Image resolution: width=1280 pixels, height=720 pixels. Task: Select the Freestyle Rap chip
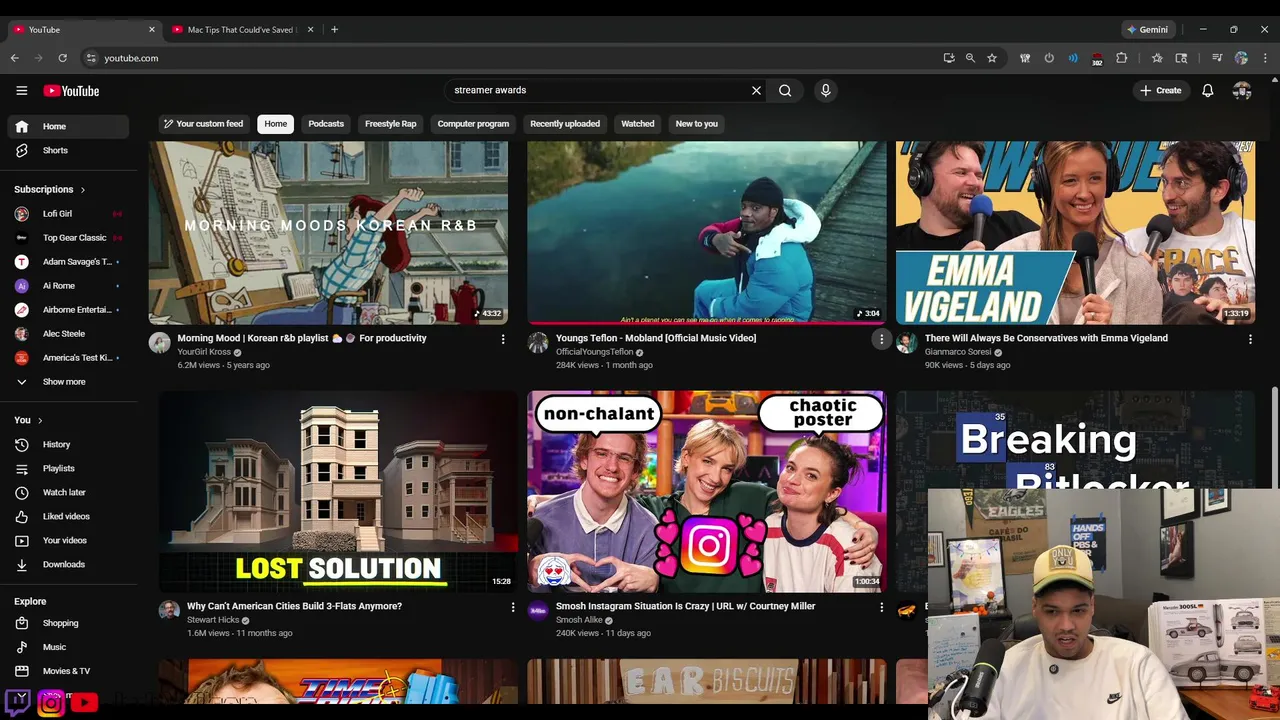(390, 124)
